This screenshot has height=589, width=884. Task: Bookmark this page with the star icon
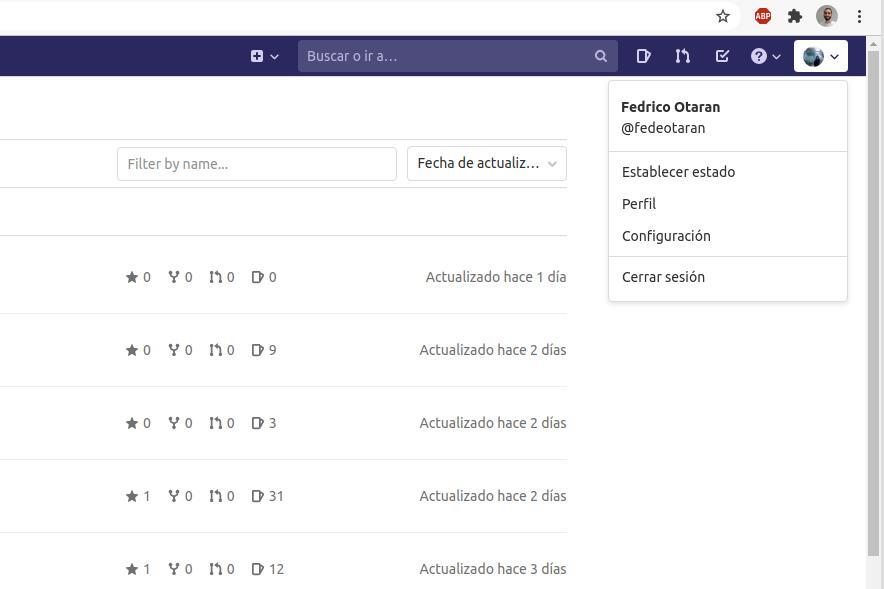723,16
